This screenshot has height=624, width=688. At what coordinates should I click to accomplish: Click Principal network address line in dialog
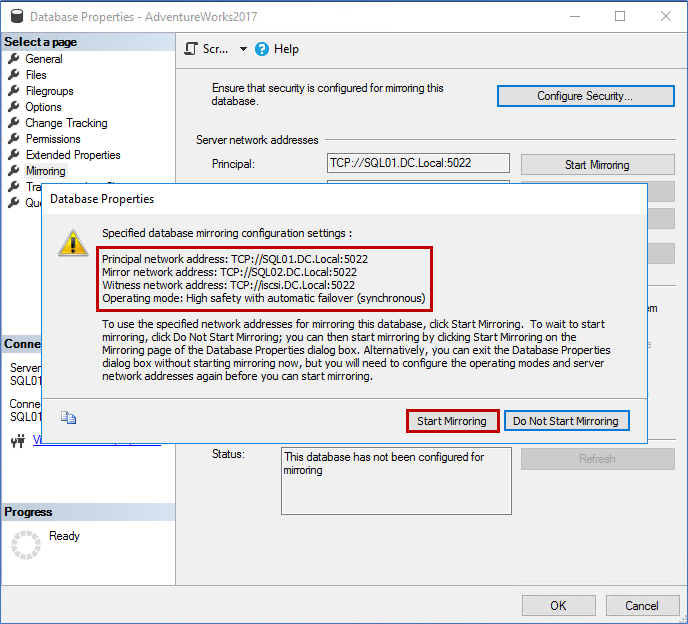[235, 259]
